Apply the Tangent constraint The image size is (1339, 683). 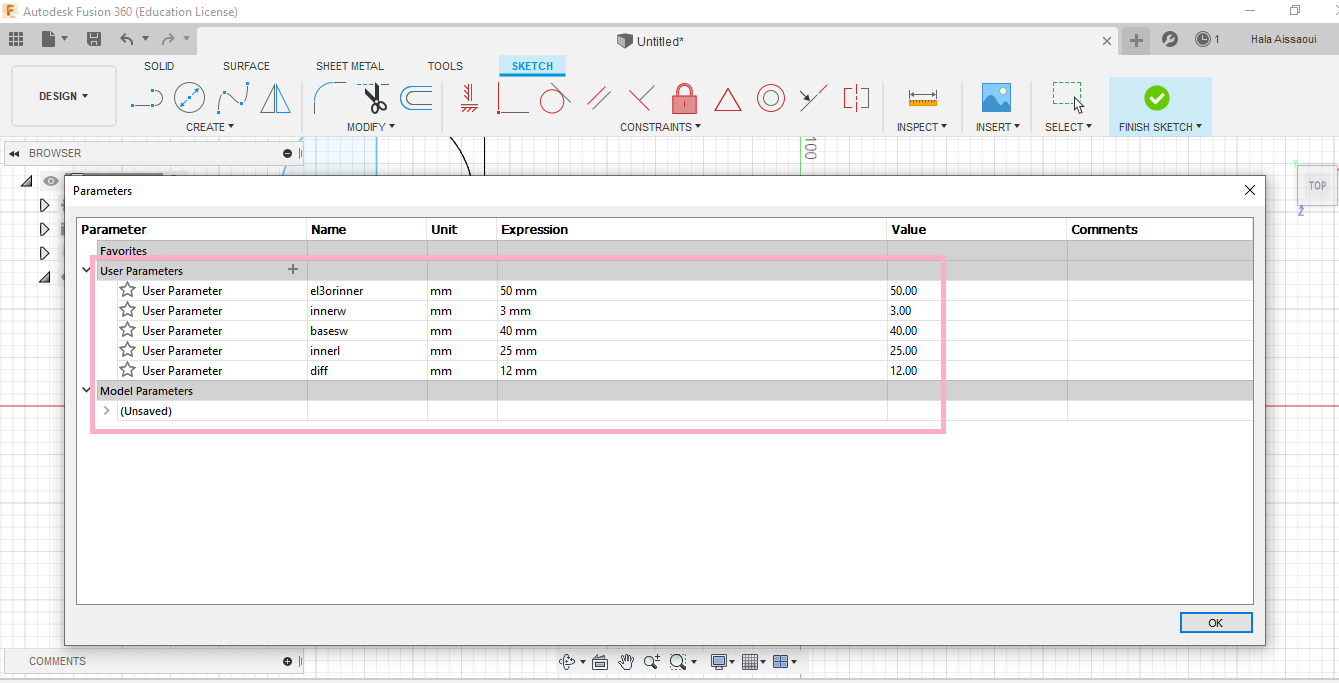pyautogui.click(x=555, y=98)
